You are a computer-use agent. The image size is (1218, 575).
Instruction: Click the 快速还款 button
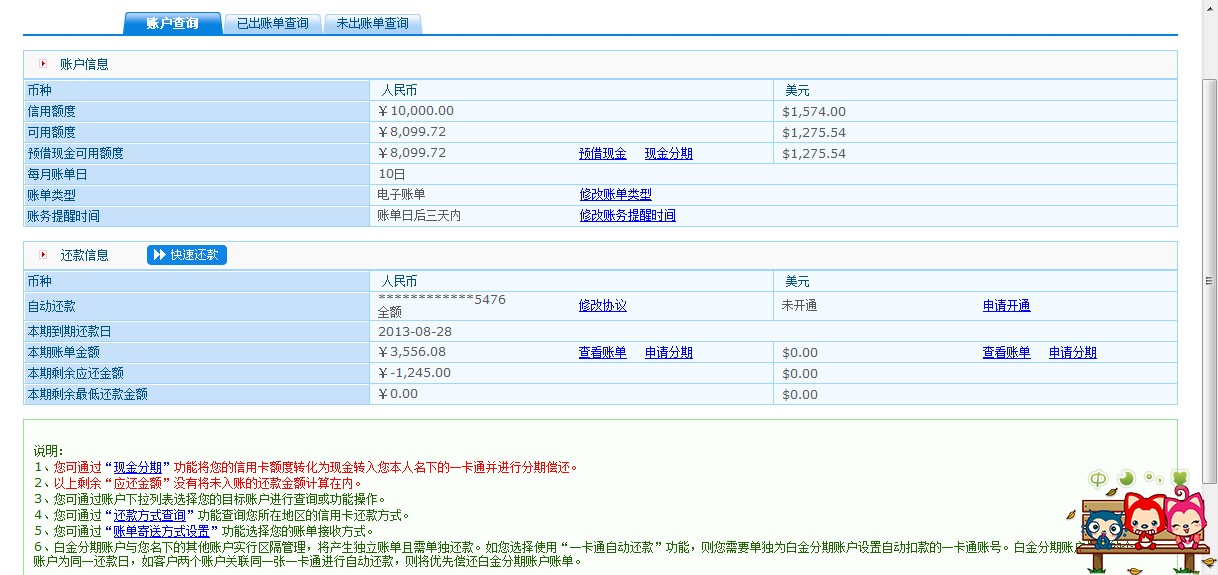click(x=187, y=255)
